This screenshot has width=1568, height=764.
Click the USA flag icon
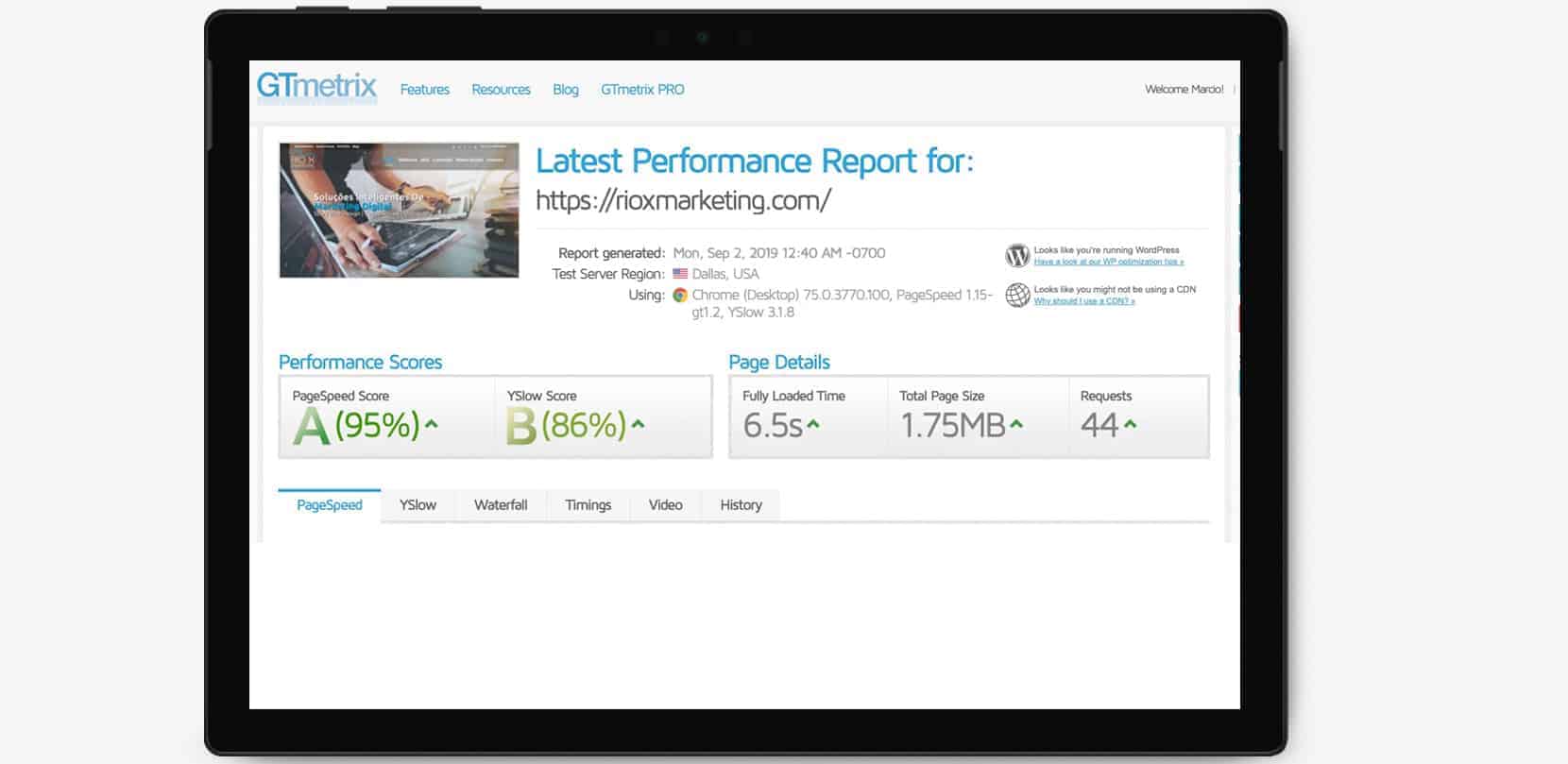[x=680, y=274]
